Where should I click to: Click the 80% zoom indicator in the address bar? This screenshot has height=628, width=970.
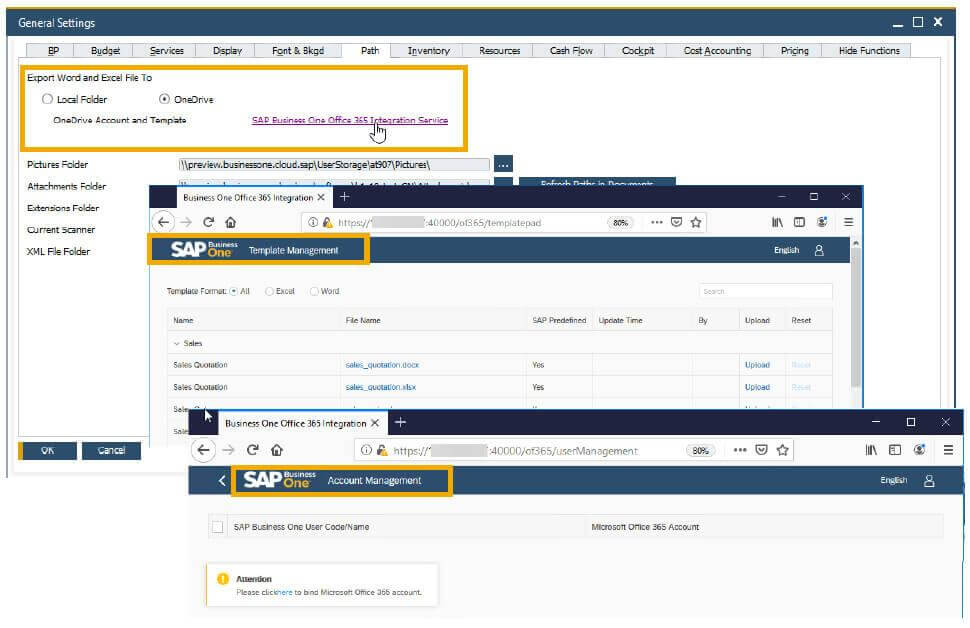(x=622, y=222)
